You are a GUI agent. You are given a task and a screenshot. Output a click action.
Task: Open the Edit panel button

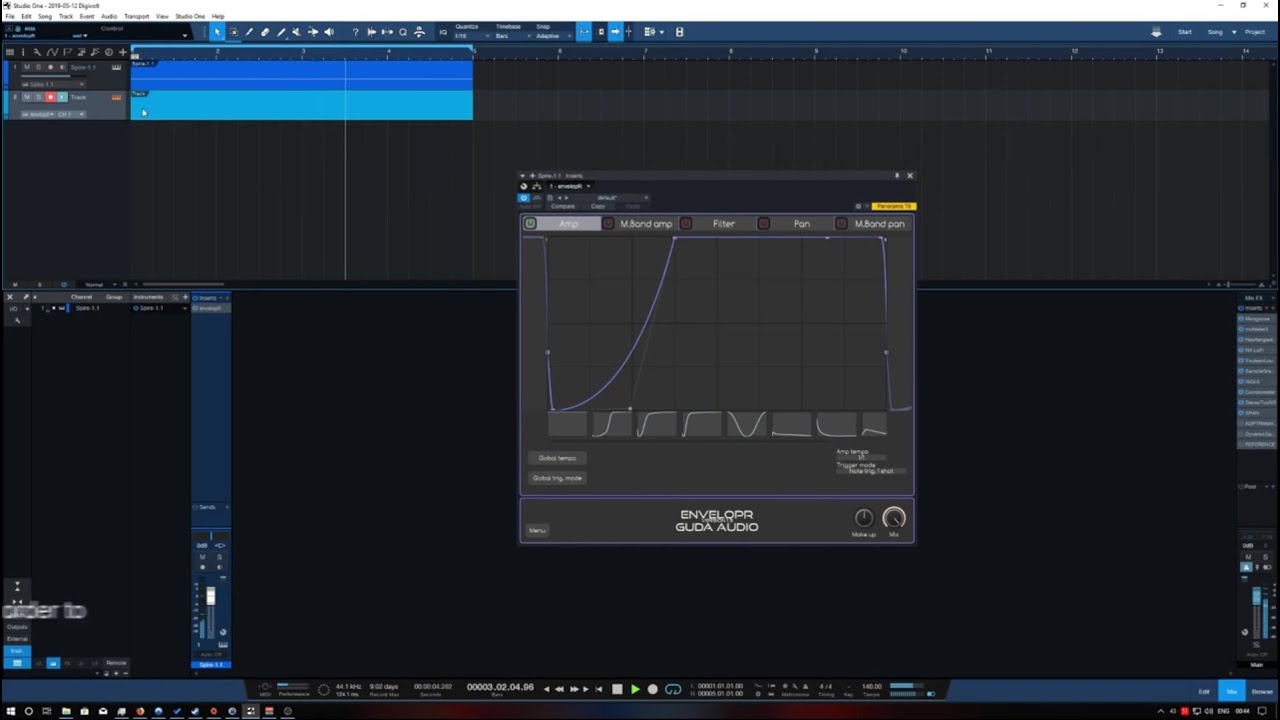pyautogui.click(x=1204, y=692)
